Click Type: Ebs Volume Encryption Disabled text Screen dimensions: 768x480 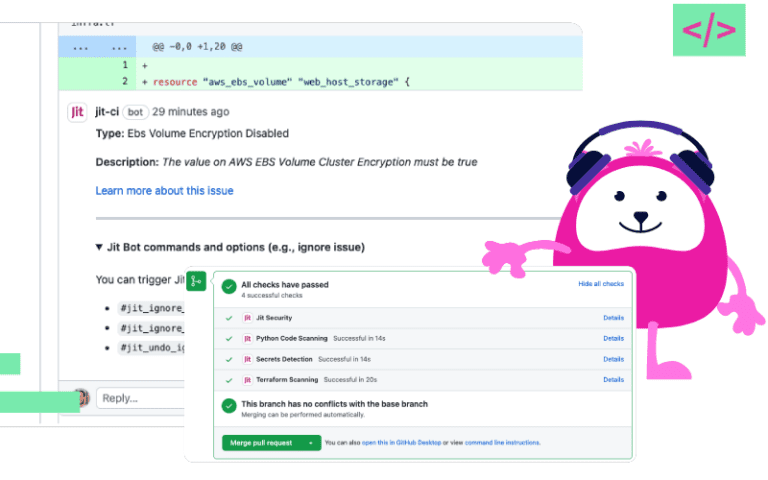click(x=192, y=134)
